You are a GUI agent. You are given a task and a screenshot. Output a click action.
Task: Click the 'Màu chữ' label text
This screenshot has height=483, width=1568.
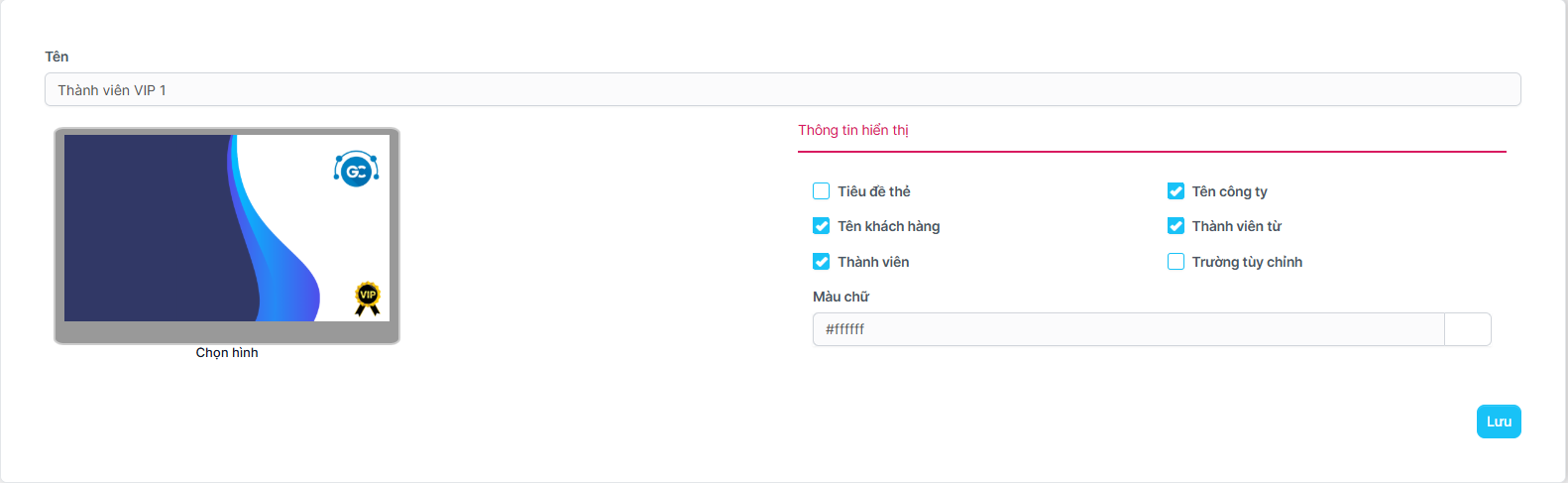click(x=840, y=297)
